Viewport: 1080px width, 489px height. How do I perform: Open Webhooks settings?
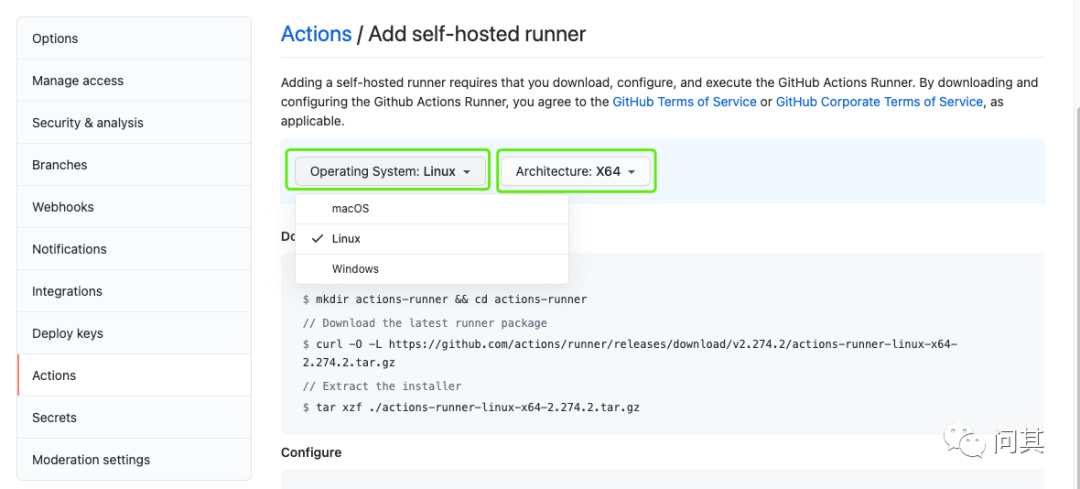[x=134, y=207]
